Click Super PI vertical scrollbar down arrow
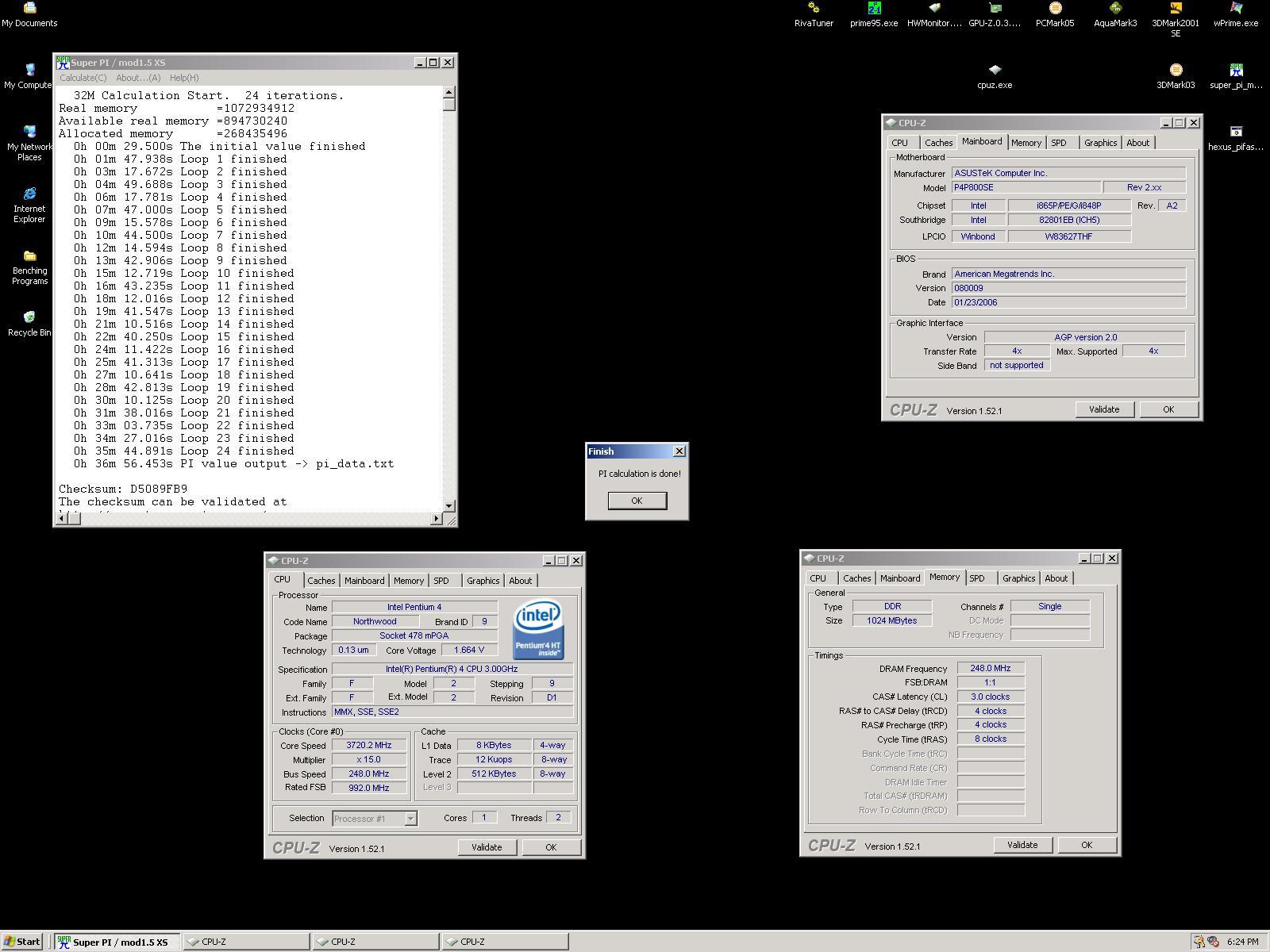The width and height of the screenshot is (1270, 952). coord(449,505)
